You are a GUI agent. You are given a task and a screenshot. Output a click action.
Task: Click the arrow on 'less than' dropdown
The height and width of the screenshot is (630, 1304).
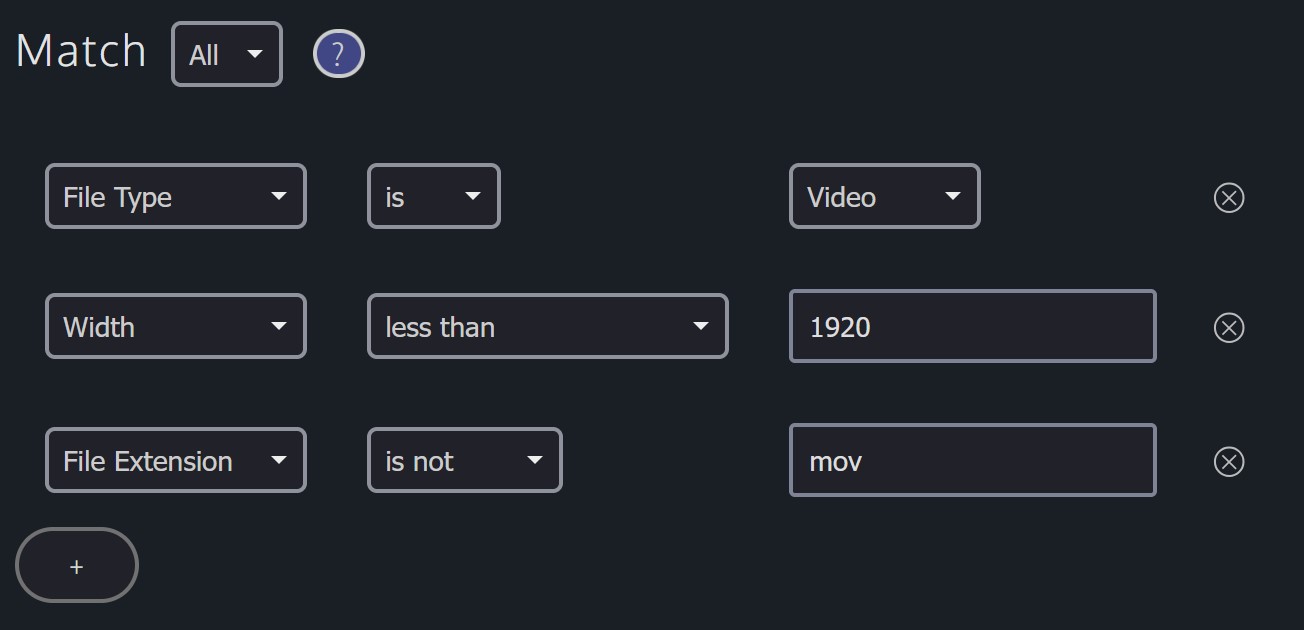pyautogui.click(x=700, y=326)
